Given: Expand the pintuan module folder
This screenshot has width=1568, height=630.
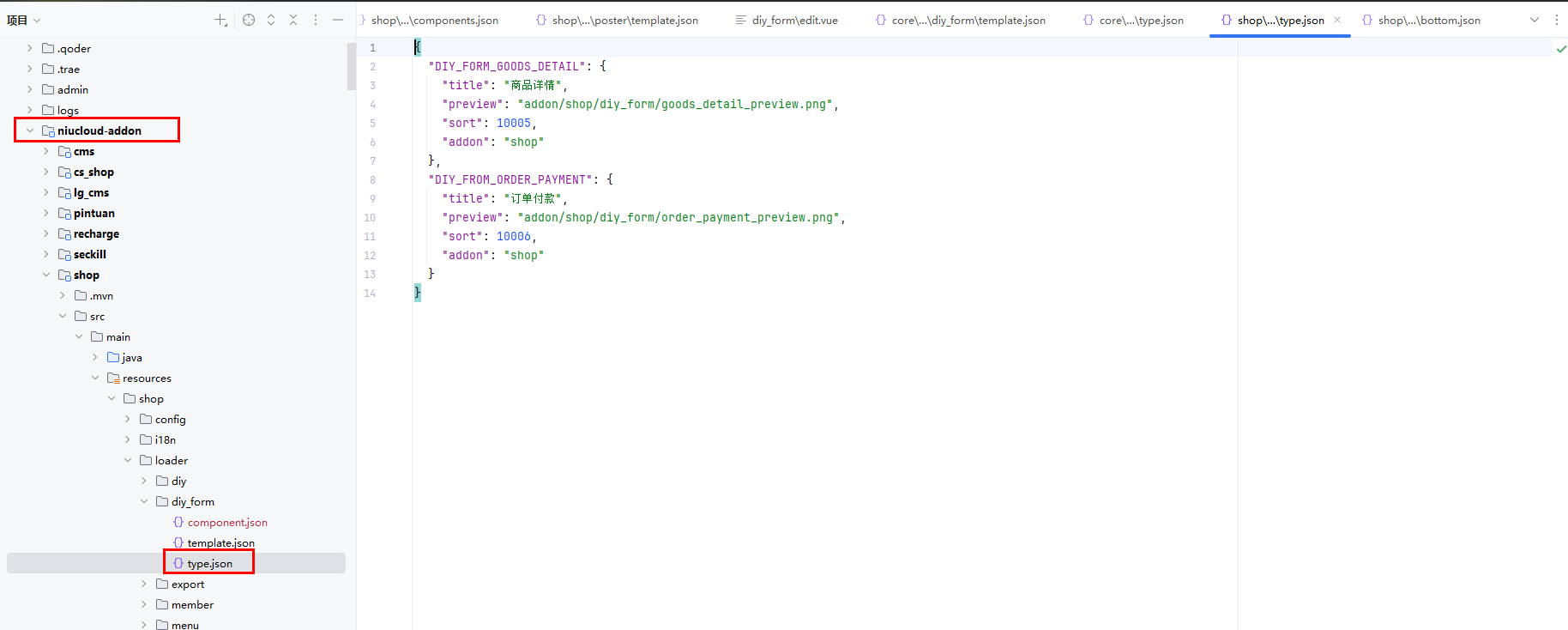Looking at the screenshot, I should [x=46, y=213].
